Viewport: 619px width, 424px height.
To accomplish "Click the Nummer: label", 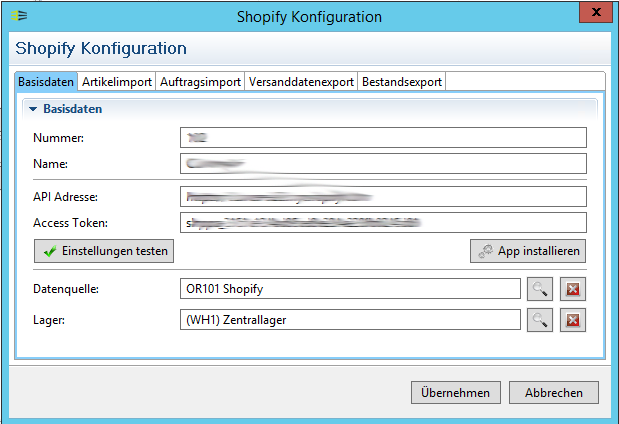I will tap(58, 138).
